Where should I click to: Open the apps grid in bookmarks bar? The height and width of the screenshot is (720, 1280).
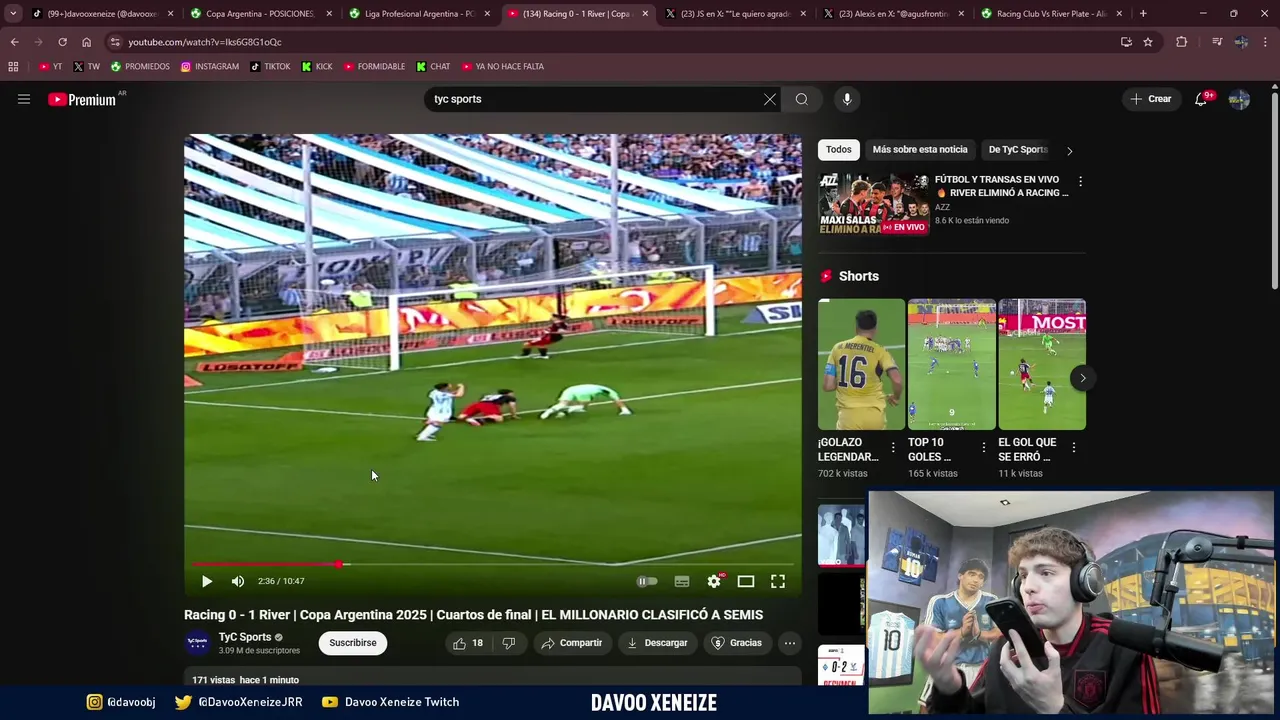[x=13, y=67]
